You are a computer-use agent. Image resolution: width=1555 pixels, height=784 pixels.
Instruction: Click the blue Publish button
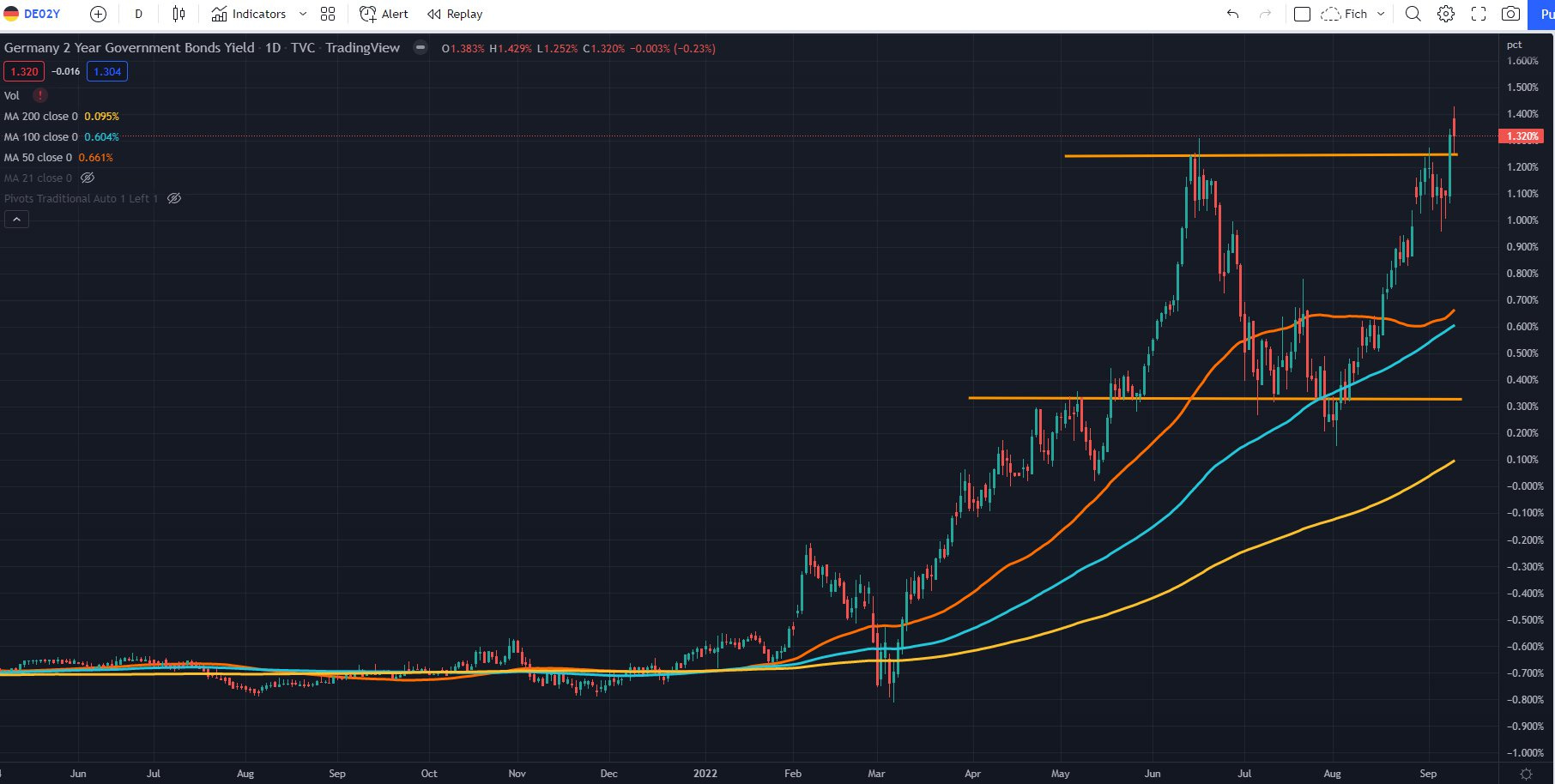coord(1543,14)
